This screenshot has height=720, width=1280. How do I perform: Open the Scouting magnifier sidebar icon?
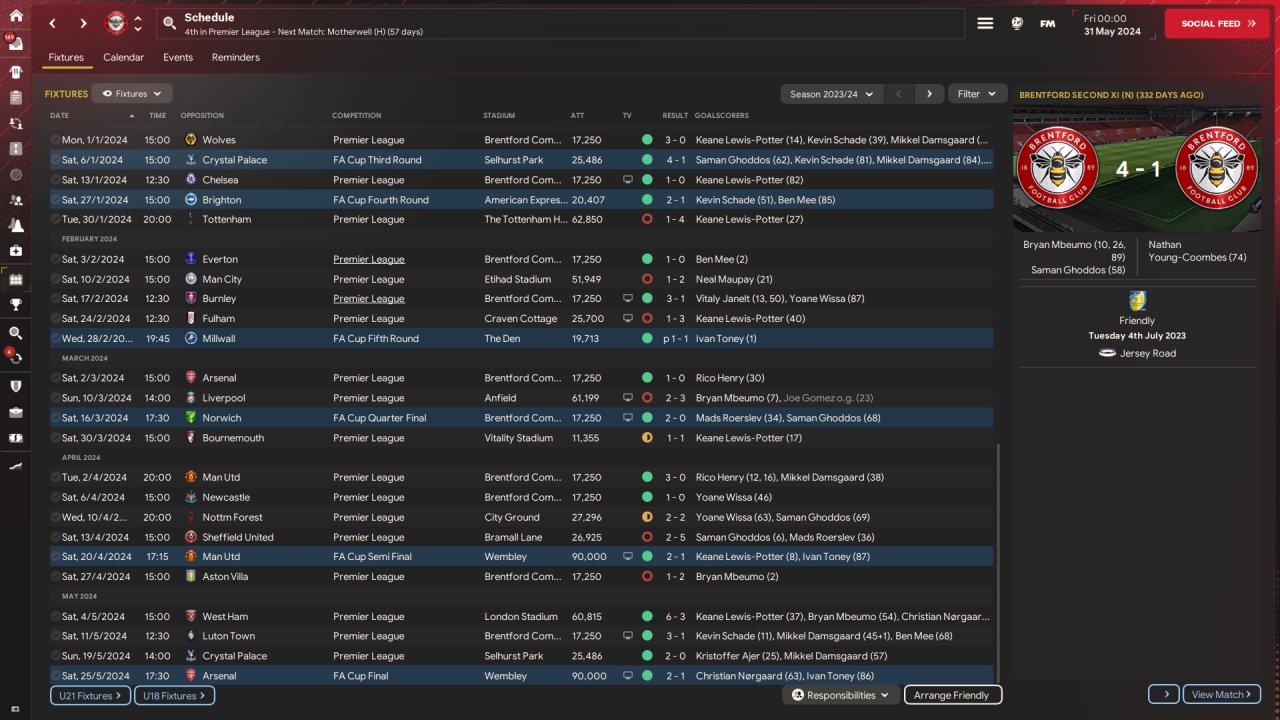pyautogui.click(x=15, y=333)
